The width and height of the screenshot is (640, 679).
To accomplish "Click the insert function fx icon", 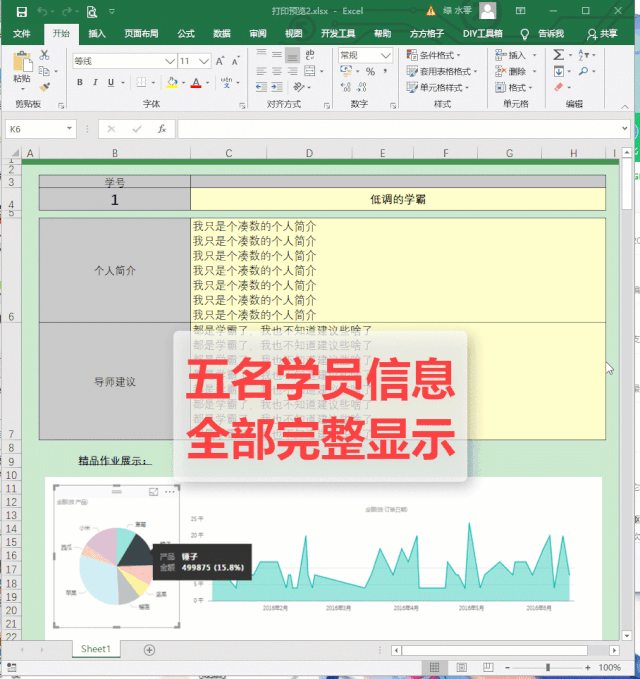I will (x=162, y=129).
